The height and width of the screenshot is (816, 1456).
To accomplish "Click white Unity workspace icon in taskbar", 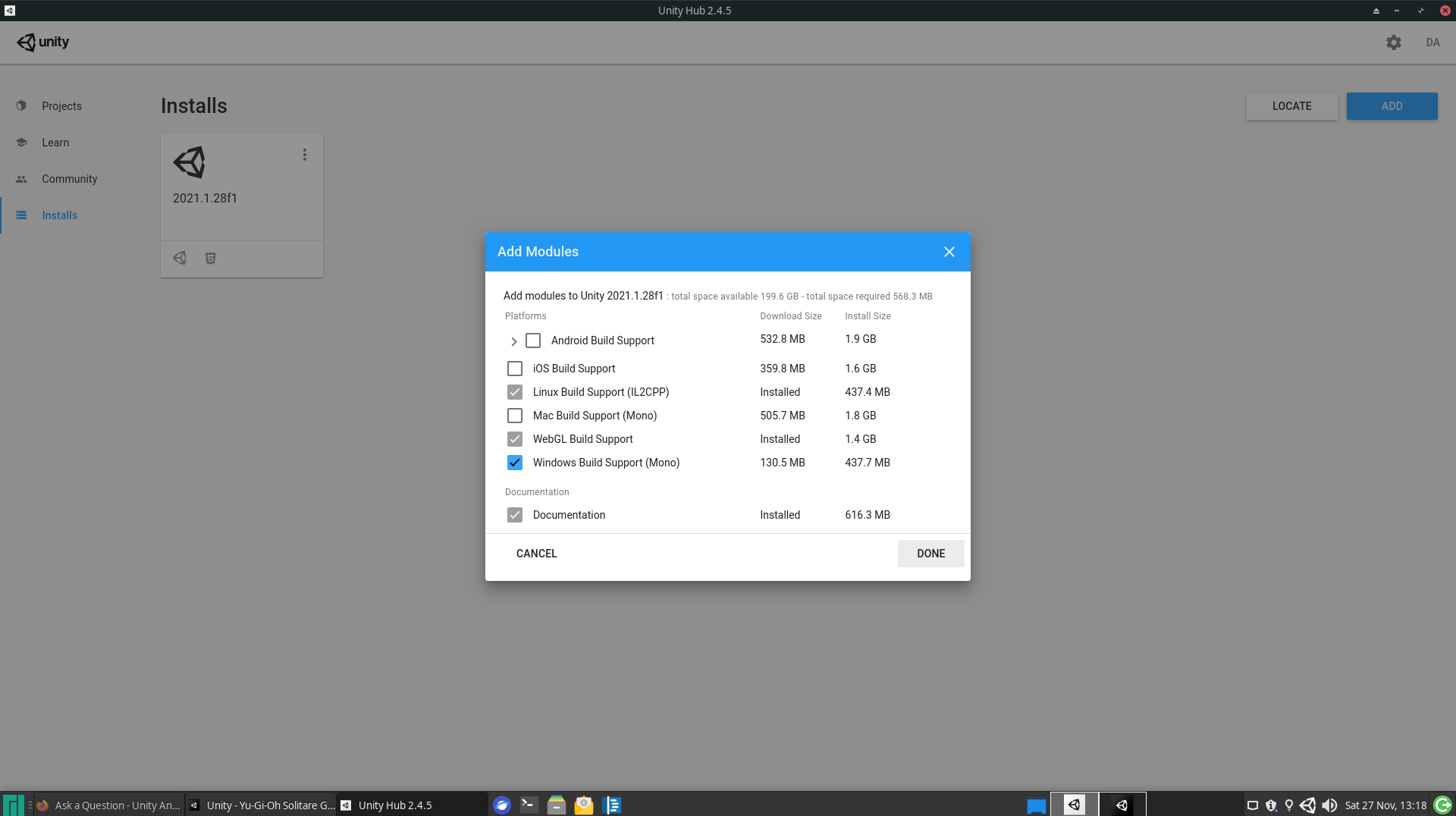I will (x=1075, y=805).
